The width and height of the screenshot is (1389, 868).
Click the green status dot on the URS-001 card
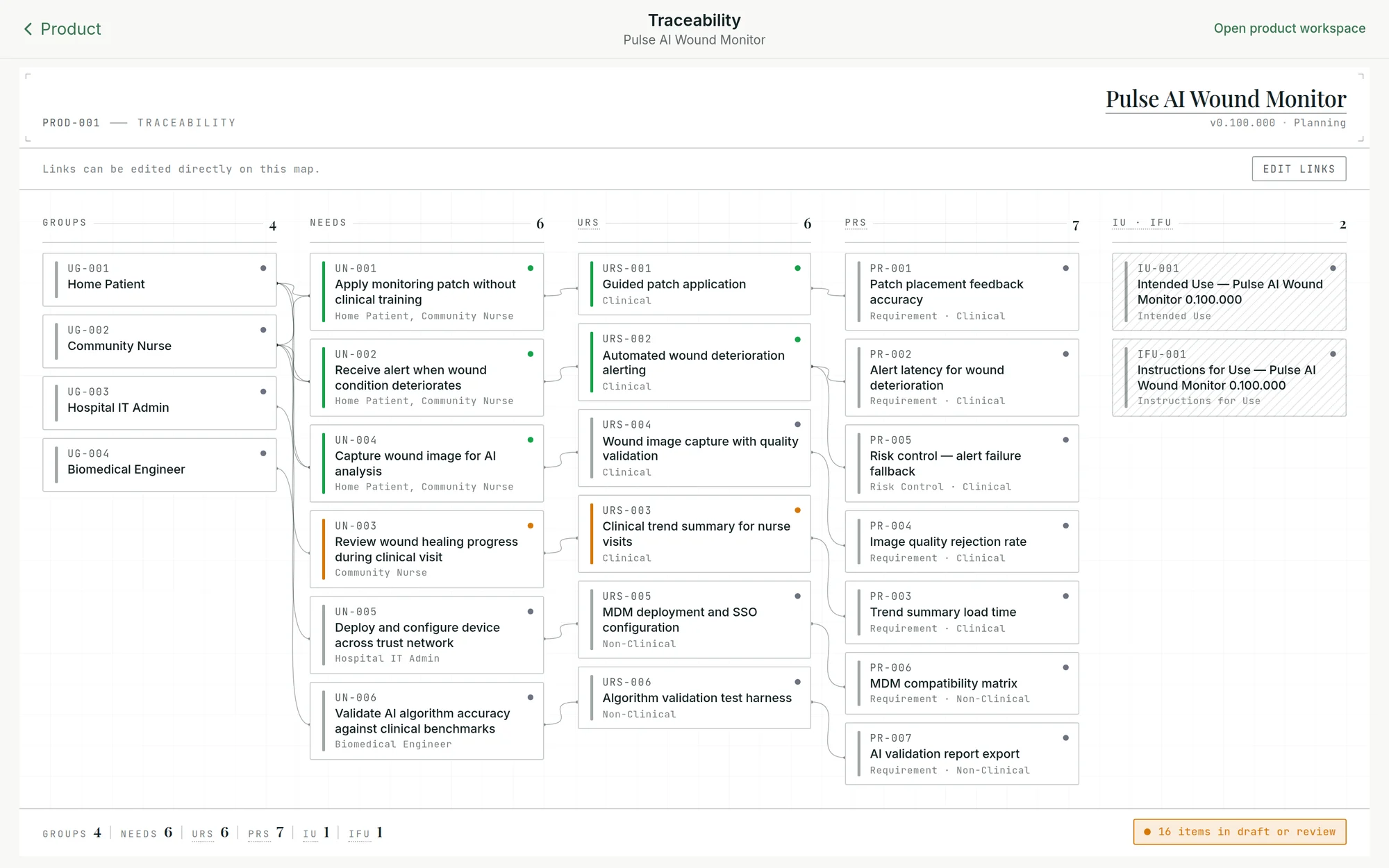tap(798, 268)
